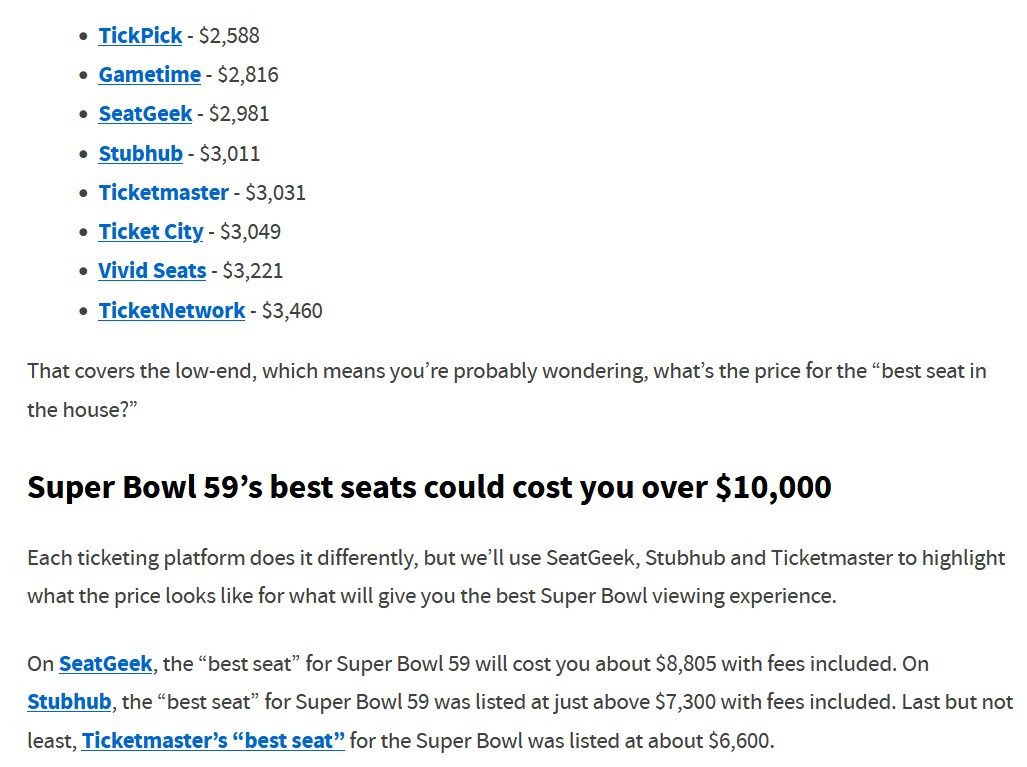
Task: Open the Gametime link
Action: (149, 75)
